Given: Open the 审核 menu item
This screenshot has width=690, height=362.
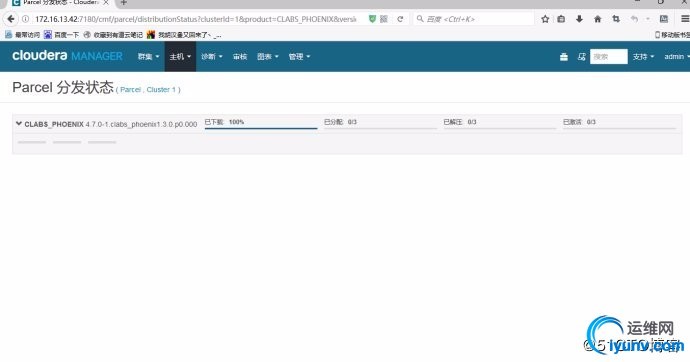Looking at the screenshot, I should coord(240,57).
